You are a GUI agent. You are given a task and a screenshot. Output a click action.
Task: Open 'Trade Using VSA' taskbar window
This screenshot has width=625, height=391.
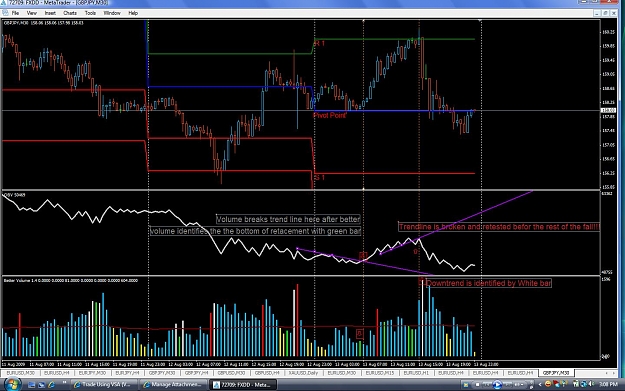[x=104, y=385]
